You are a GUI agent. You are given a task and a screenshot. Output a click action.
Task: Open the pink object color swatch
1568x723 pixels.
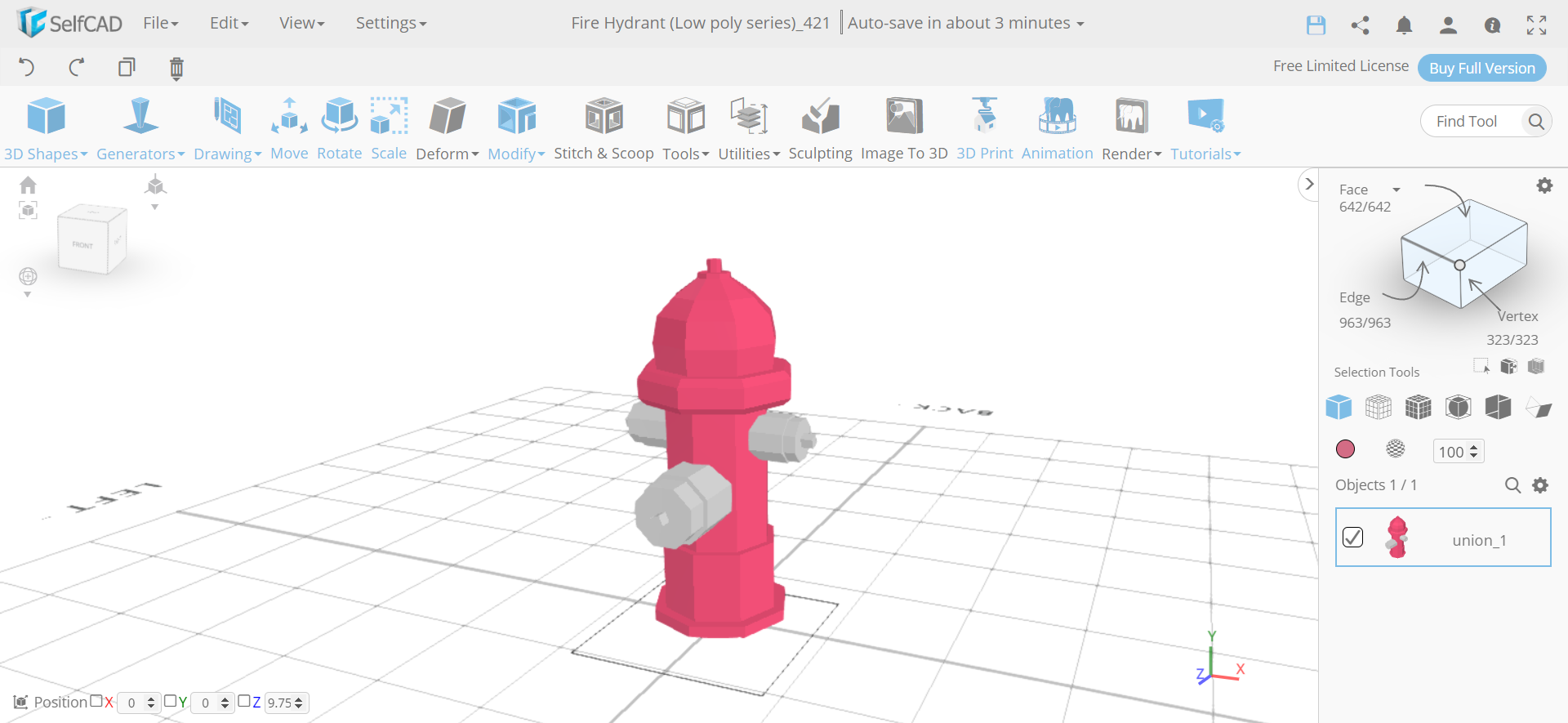click(1345, 449)
